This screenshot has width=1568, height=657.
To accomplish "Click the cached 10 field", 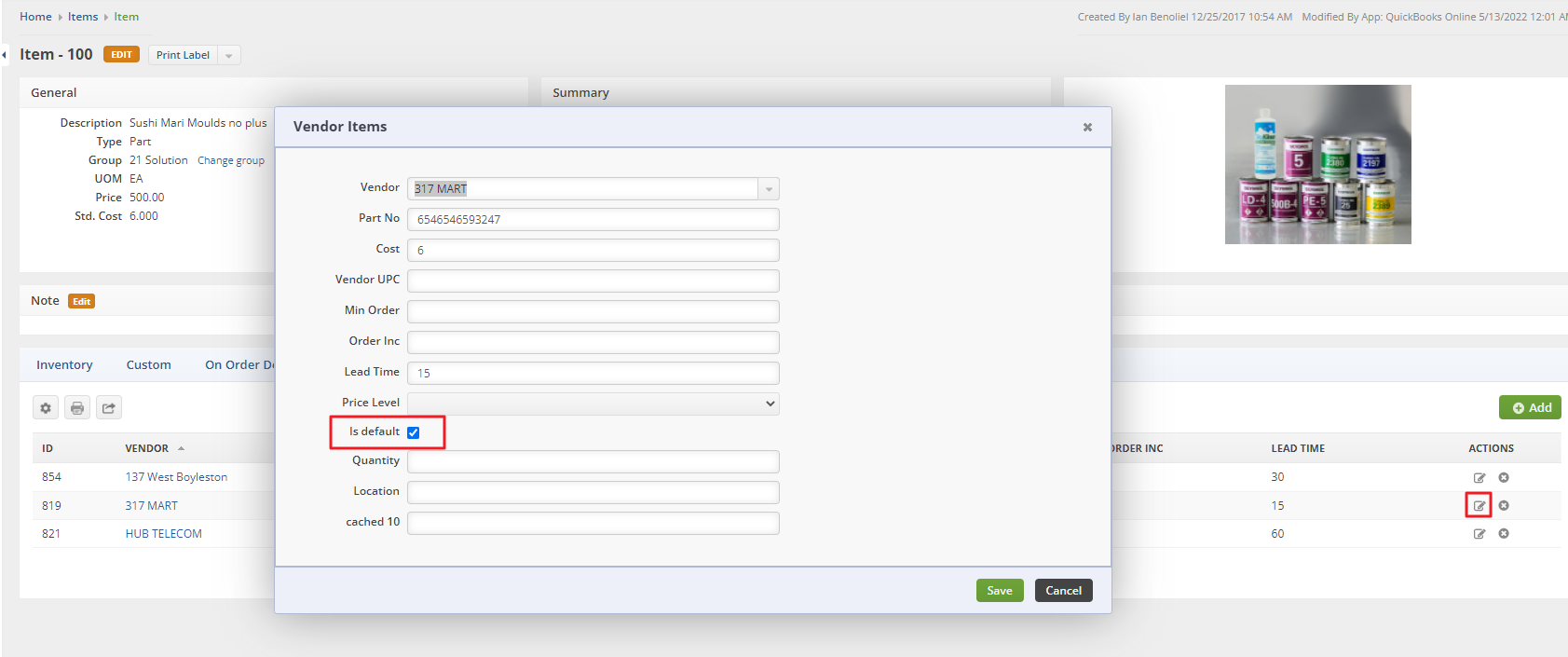I will (x=593, y=524).
